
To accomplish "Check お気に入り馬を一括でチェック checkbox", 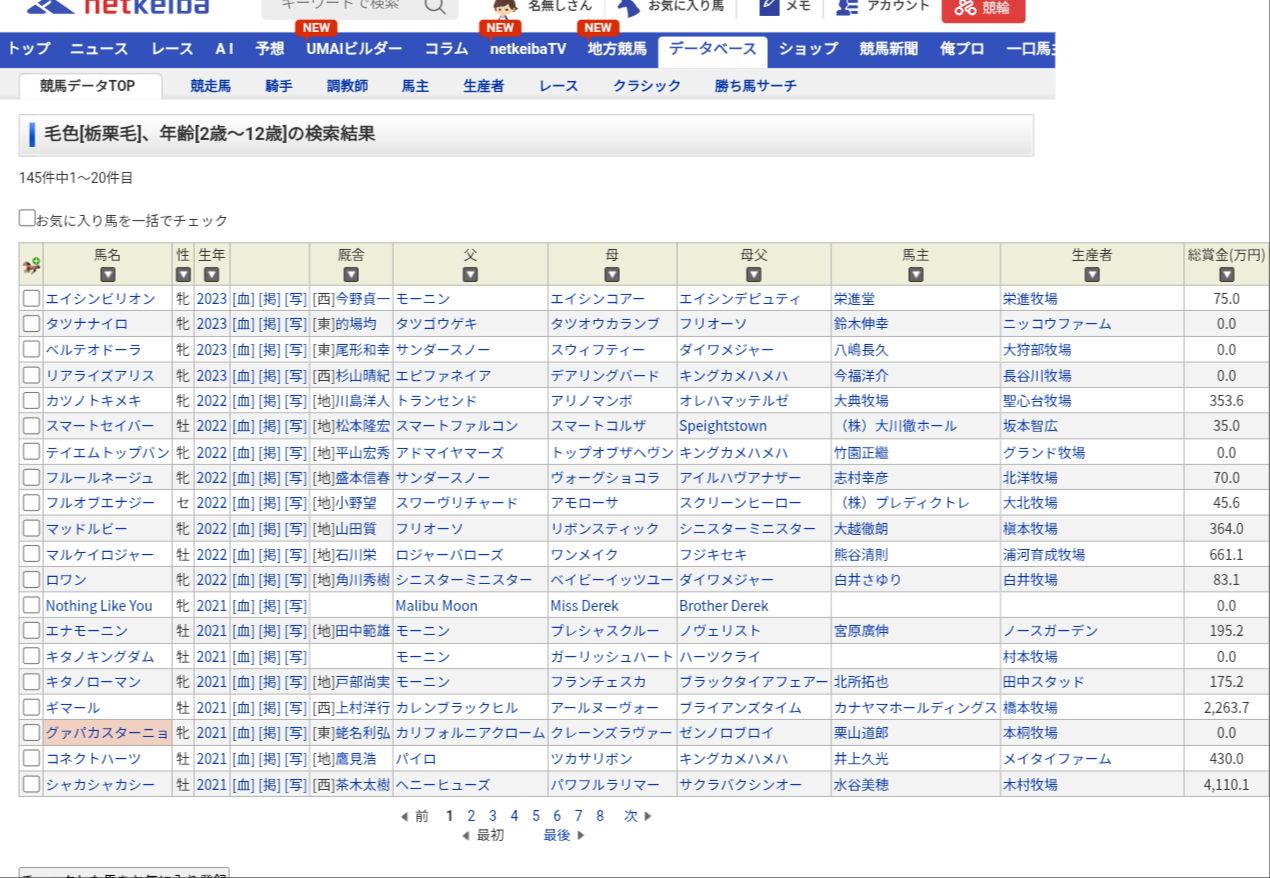I will (x=27, y=218).
